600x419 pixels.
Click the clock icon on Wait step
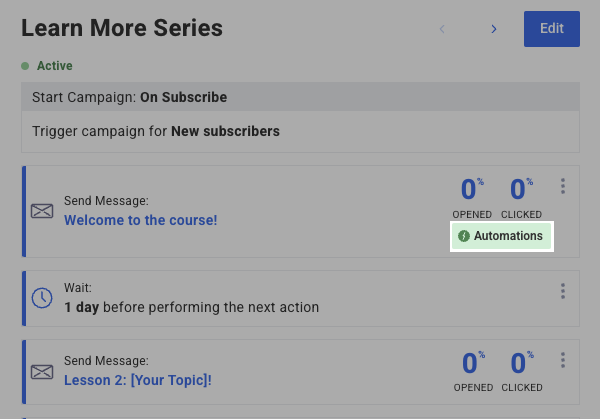42,298
